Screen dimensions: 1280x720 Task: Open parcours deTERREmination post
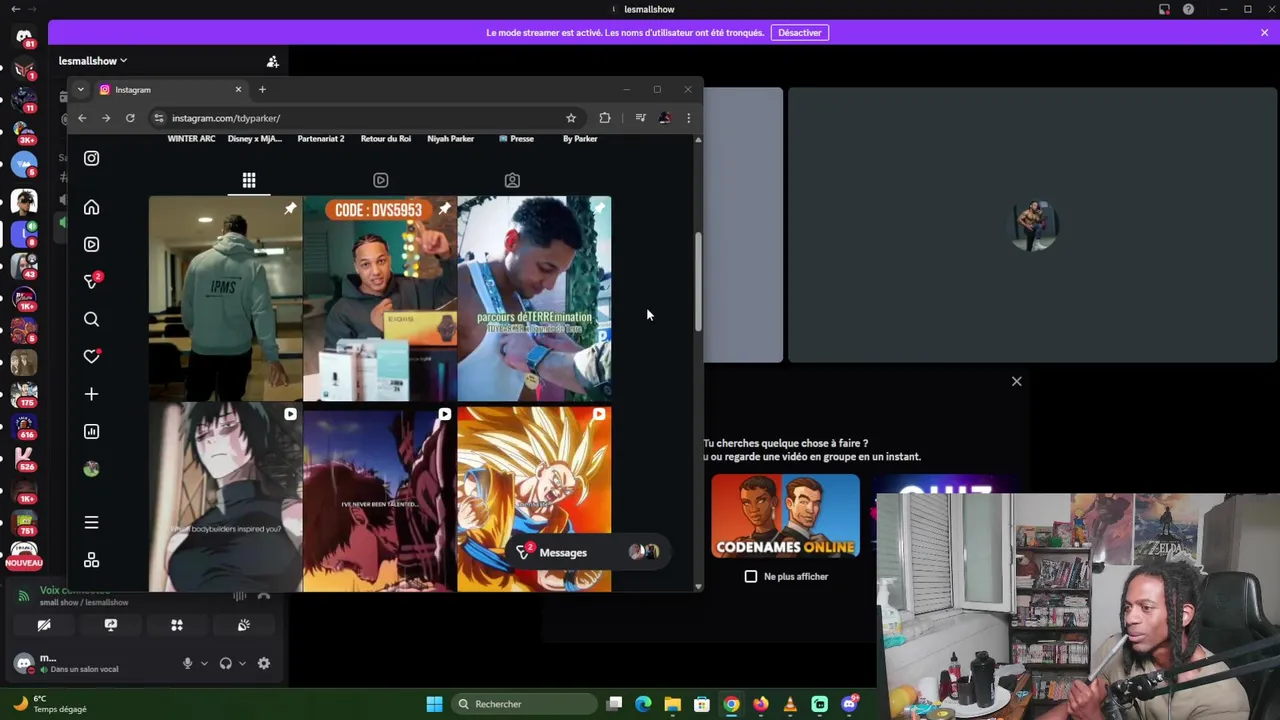[534, 298]
